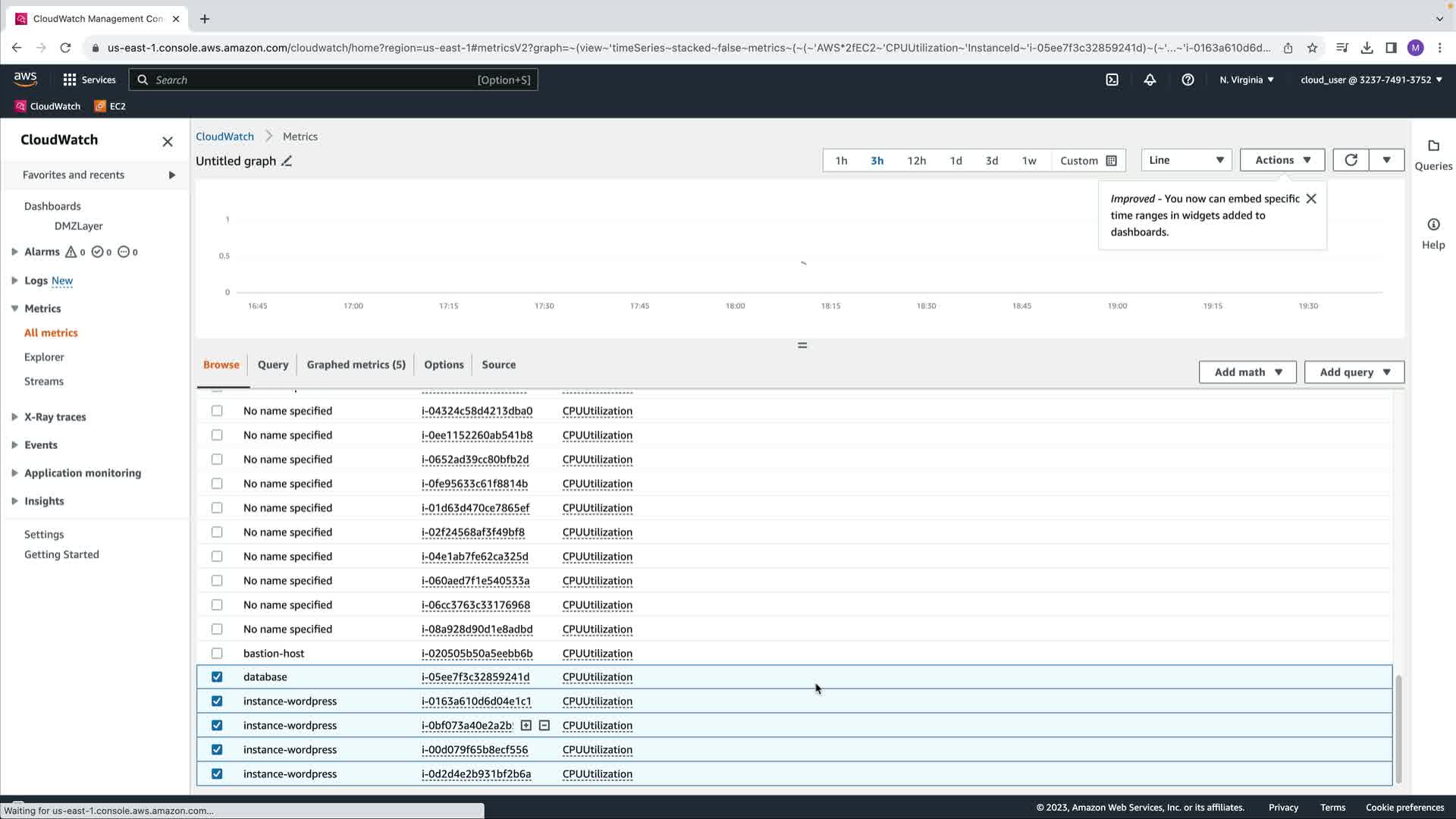Open the Services grid menu
Screen dimensions: 1456x819
[70, 80]
